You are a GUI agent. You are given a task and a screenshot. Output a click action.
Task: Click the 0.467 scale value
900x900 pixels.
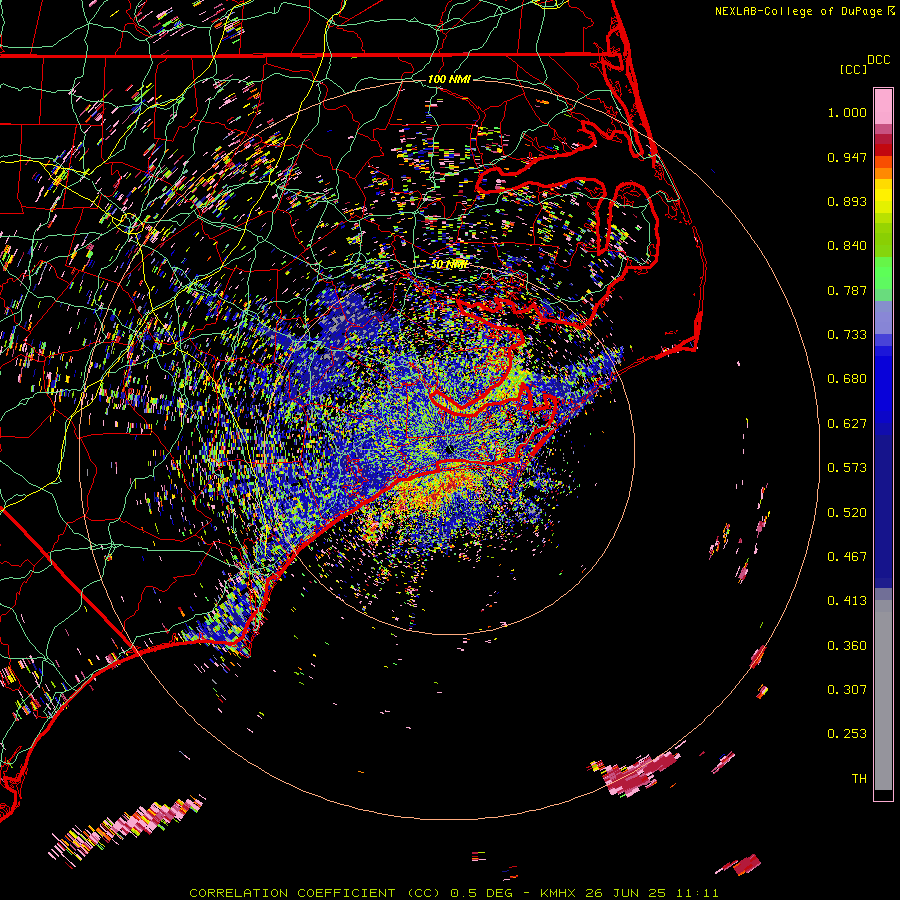pos(847,557)
